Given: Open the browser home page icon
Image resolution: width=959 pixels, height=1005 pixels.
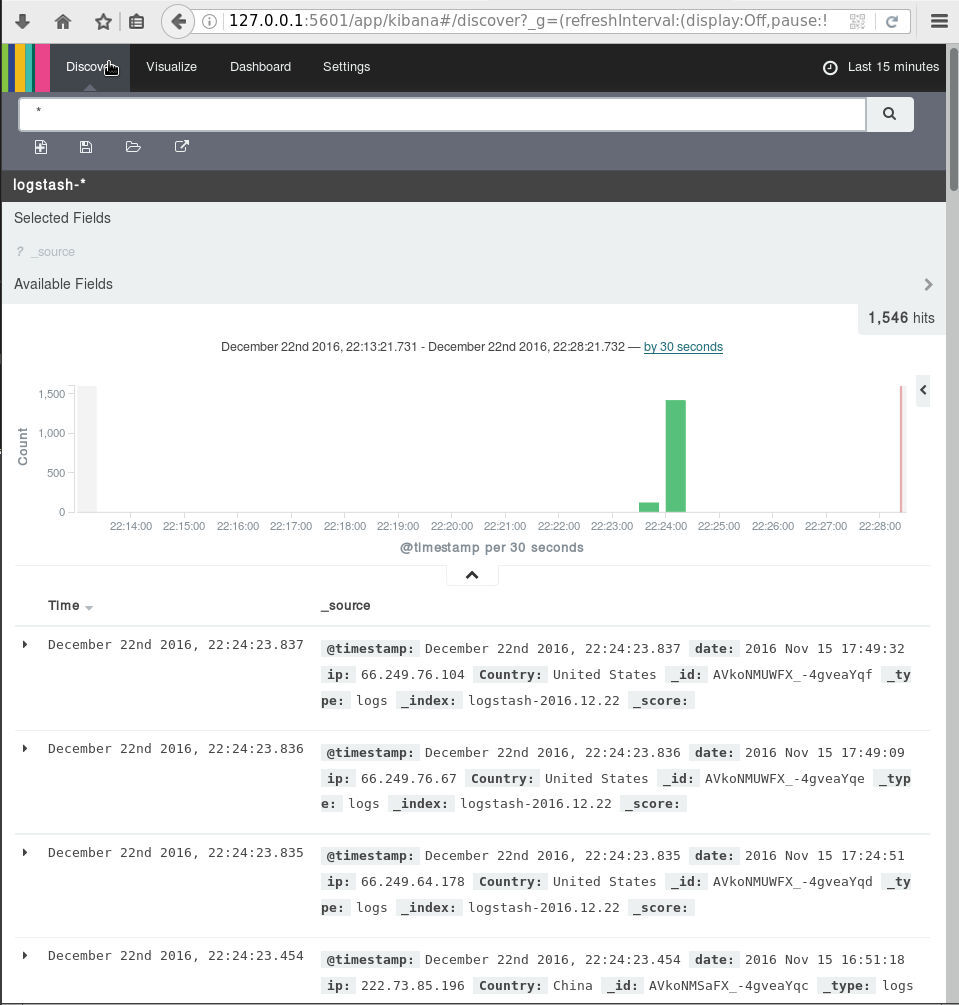Looking at the screenshot, I should [62, 21].
